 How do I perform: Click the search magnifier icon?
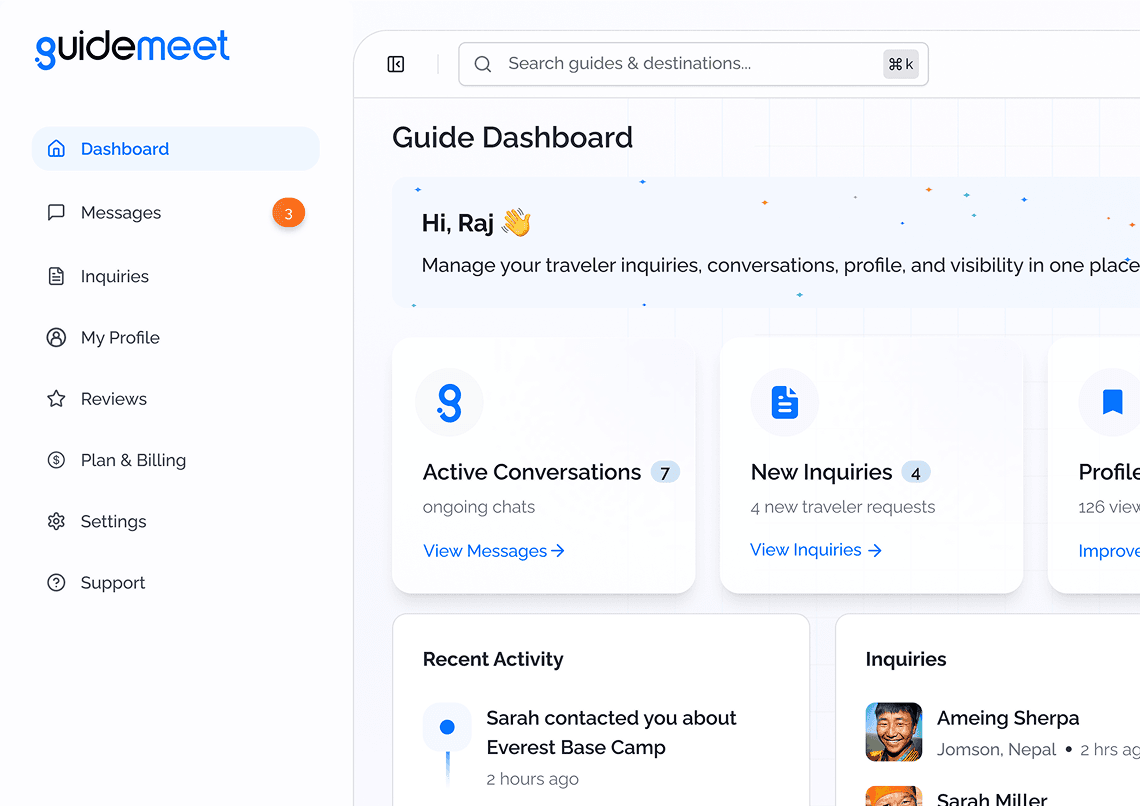482,64
